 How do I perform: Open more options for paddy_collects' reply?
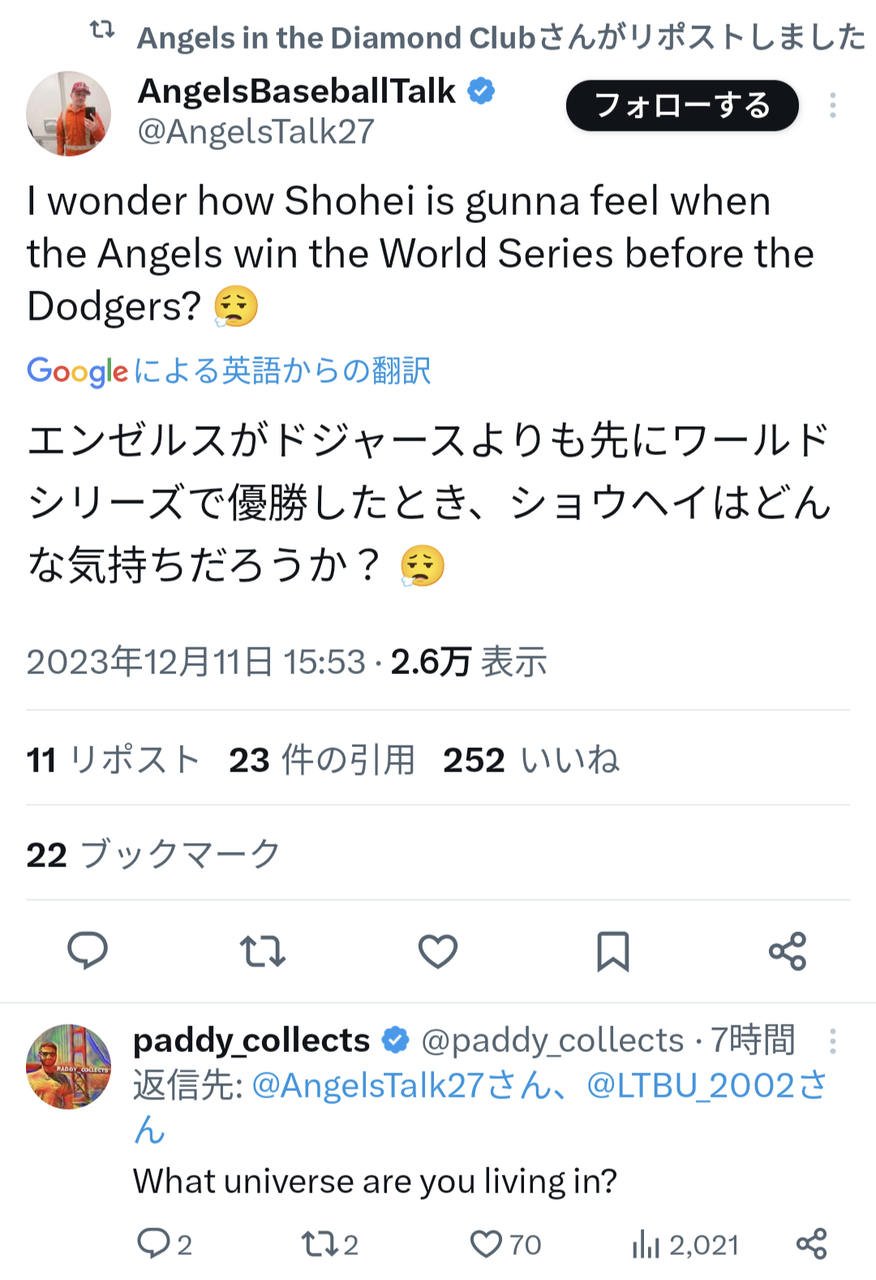(x=833, y=1042)
